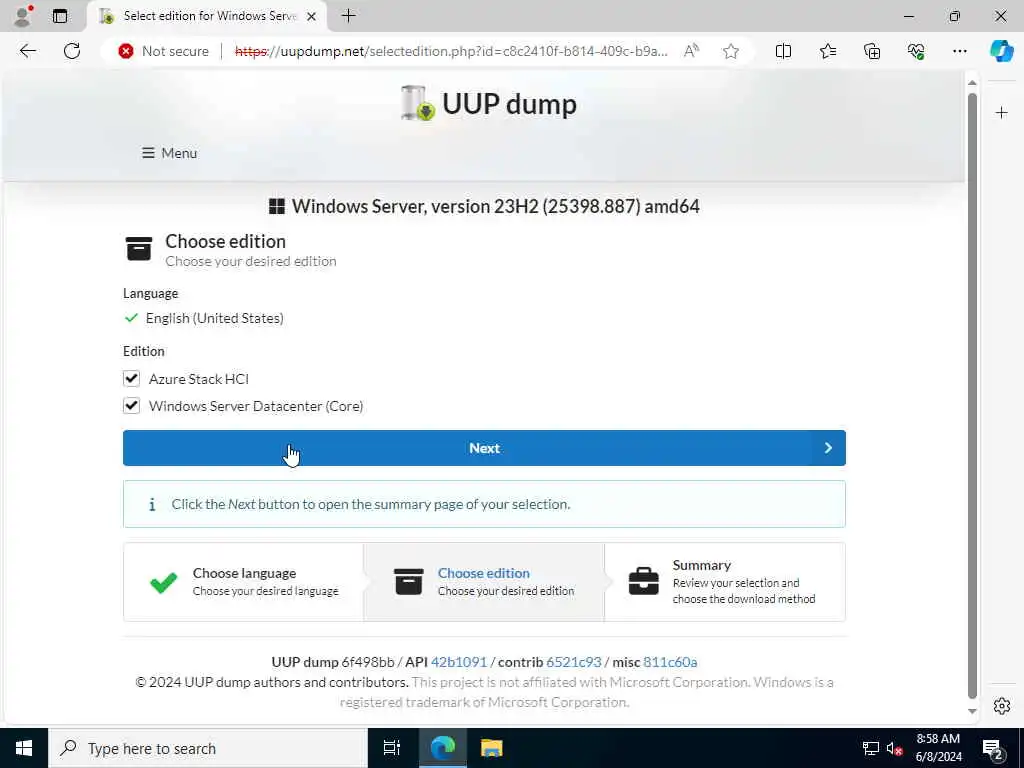Image resolution: width=1024 pixels, height=768 pixels.
Task: Open API commit link 42b1091
Action: (458, 662)
